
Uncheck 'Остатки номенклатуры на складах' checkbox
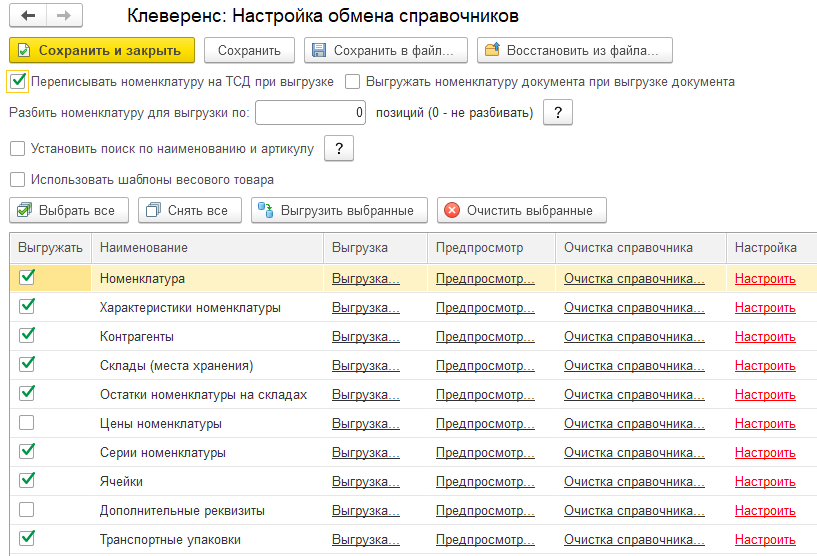click(27, 394)
